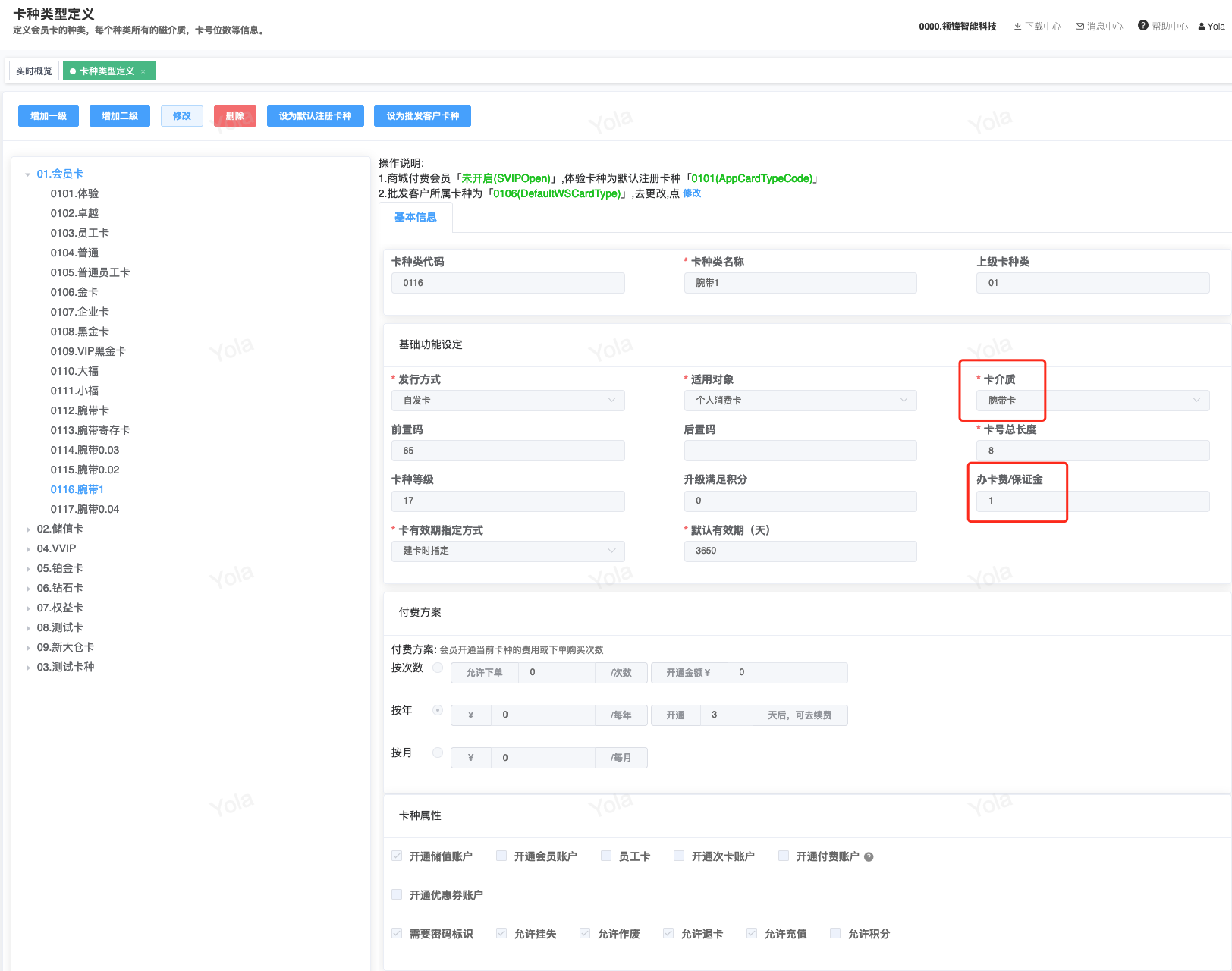Viewport: 1232px width, 971px height.
Task: Expand the 02.储值卡 tree node
Action: pyautogui.click(x=28, y=529)
